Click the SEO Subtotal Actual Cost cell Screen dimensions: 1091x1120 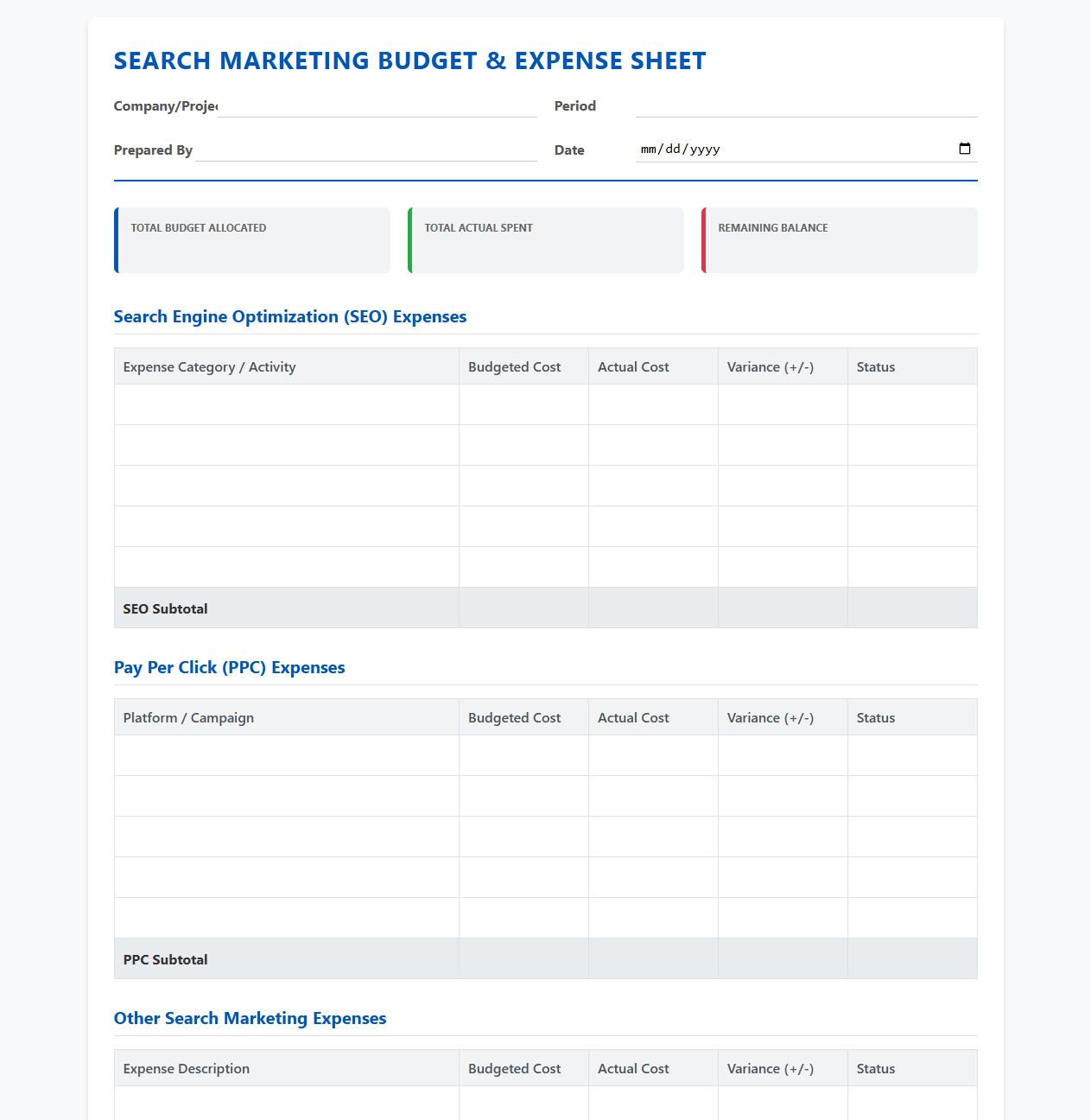(654, 608)
